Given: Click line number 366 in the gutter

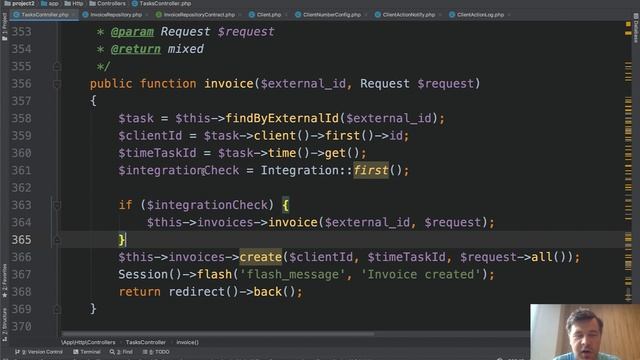Looking at the screenshot, I should tap(21, 257).
